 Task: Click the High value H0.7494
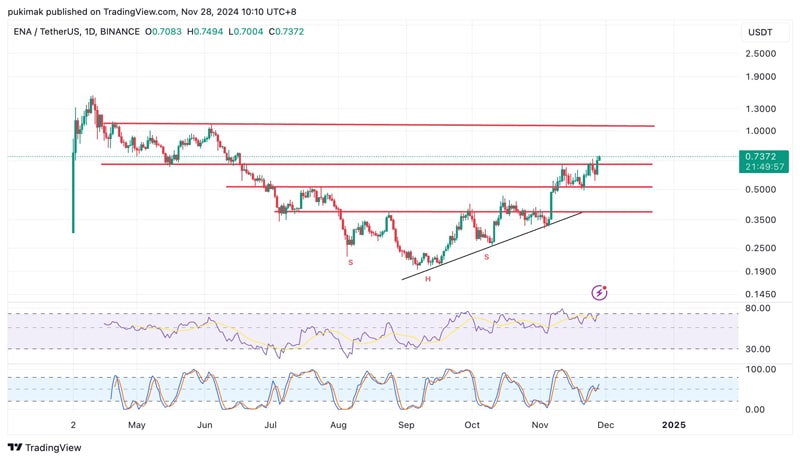pyautogui.click(x=205, y=32)
